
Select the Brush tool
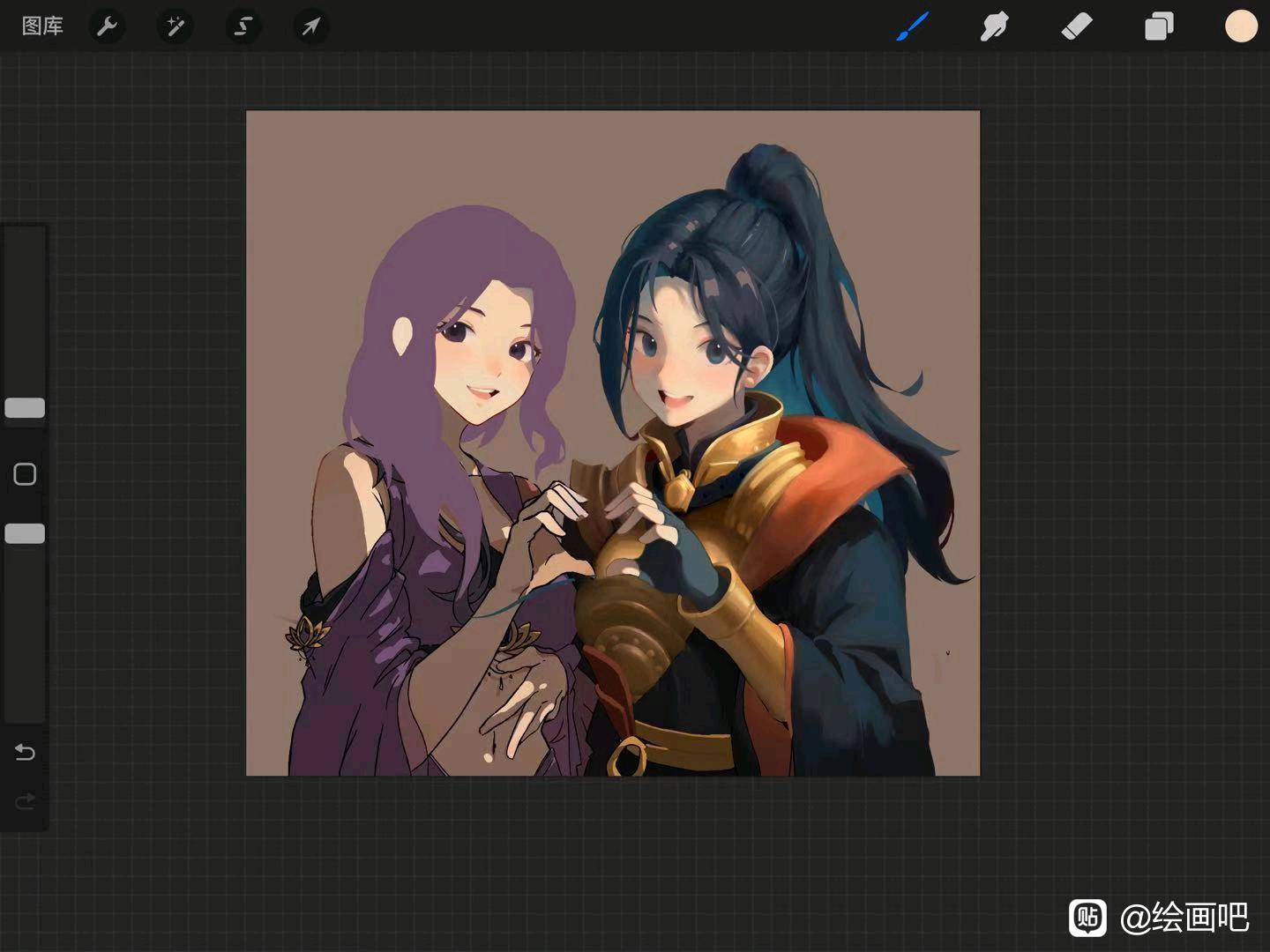click(913, 26)
